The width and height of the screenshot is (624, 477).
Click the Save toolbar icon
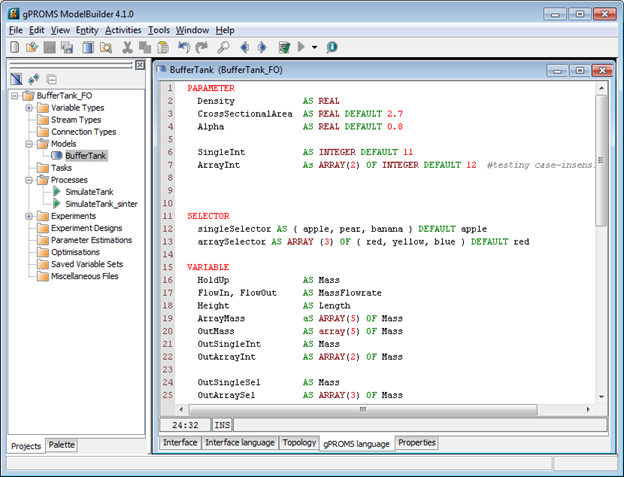click(49, 47)
